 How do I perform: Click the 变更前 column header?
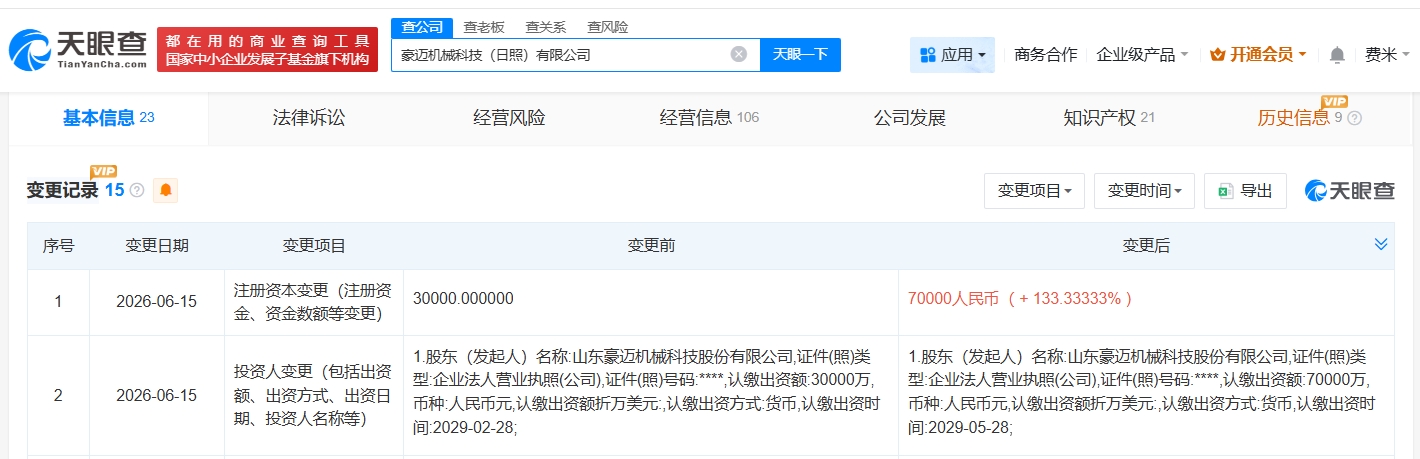pyautogui.click(x=650, y=245)
